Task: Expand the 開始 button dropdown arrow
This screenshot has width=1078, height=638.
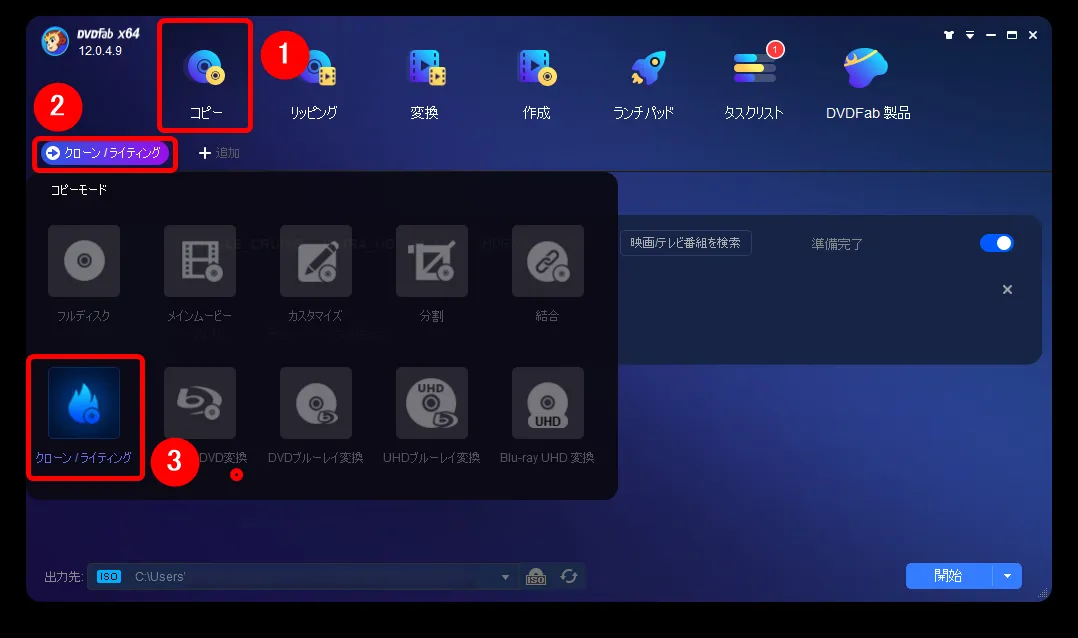Action: pos(1008,576)
